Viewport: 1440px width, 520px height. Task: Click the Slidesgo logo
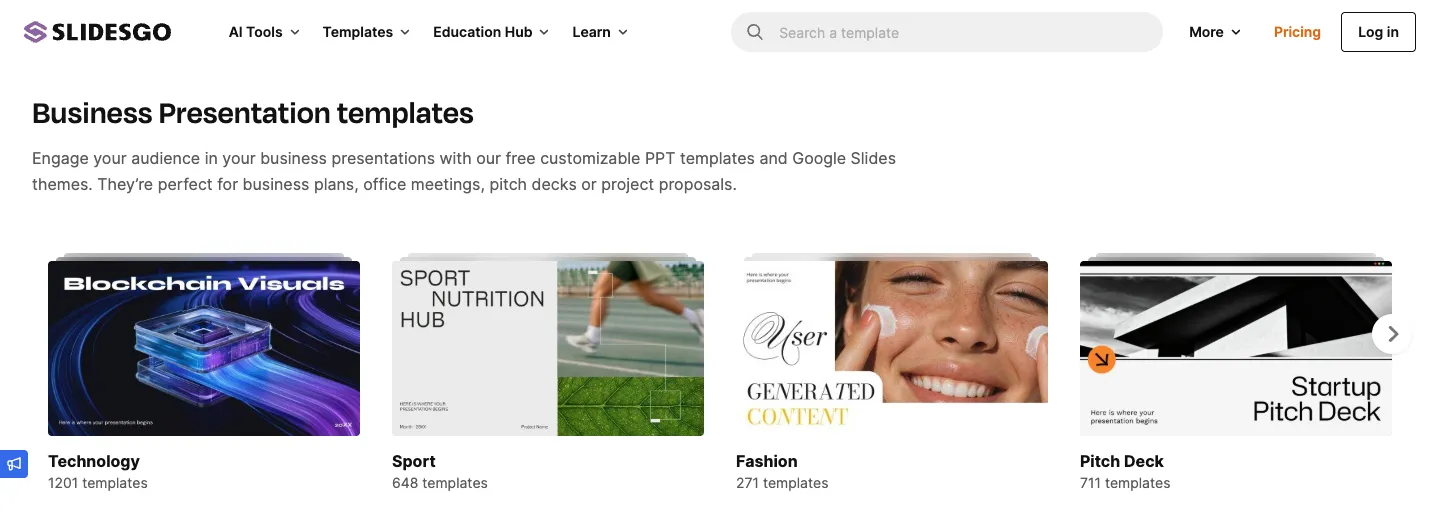[98, 32]
